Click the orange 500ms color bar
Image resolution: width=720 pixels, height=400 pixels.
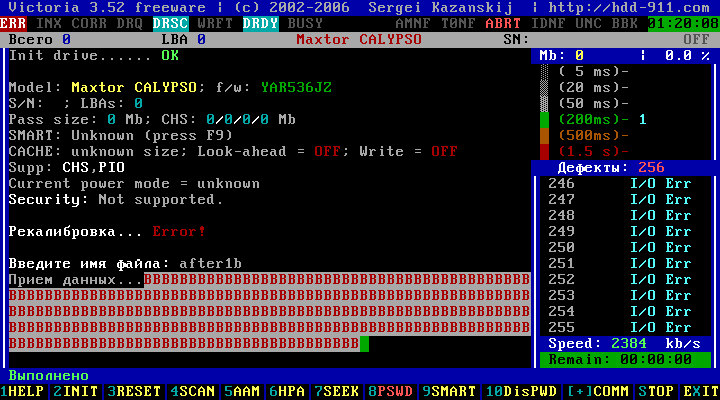544,135
